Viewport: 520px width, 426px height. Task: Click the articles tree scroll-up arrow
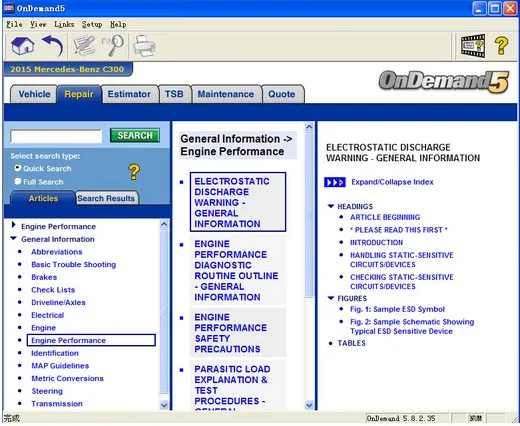pyautogui.click(x=164, y=224)
